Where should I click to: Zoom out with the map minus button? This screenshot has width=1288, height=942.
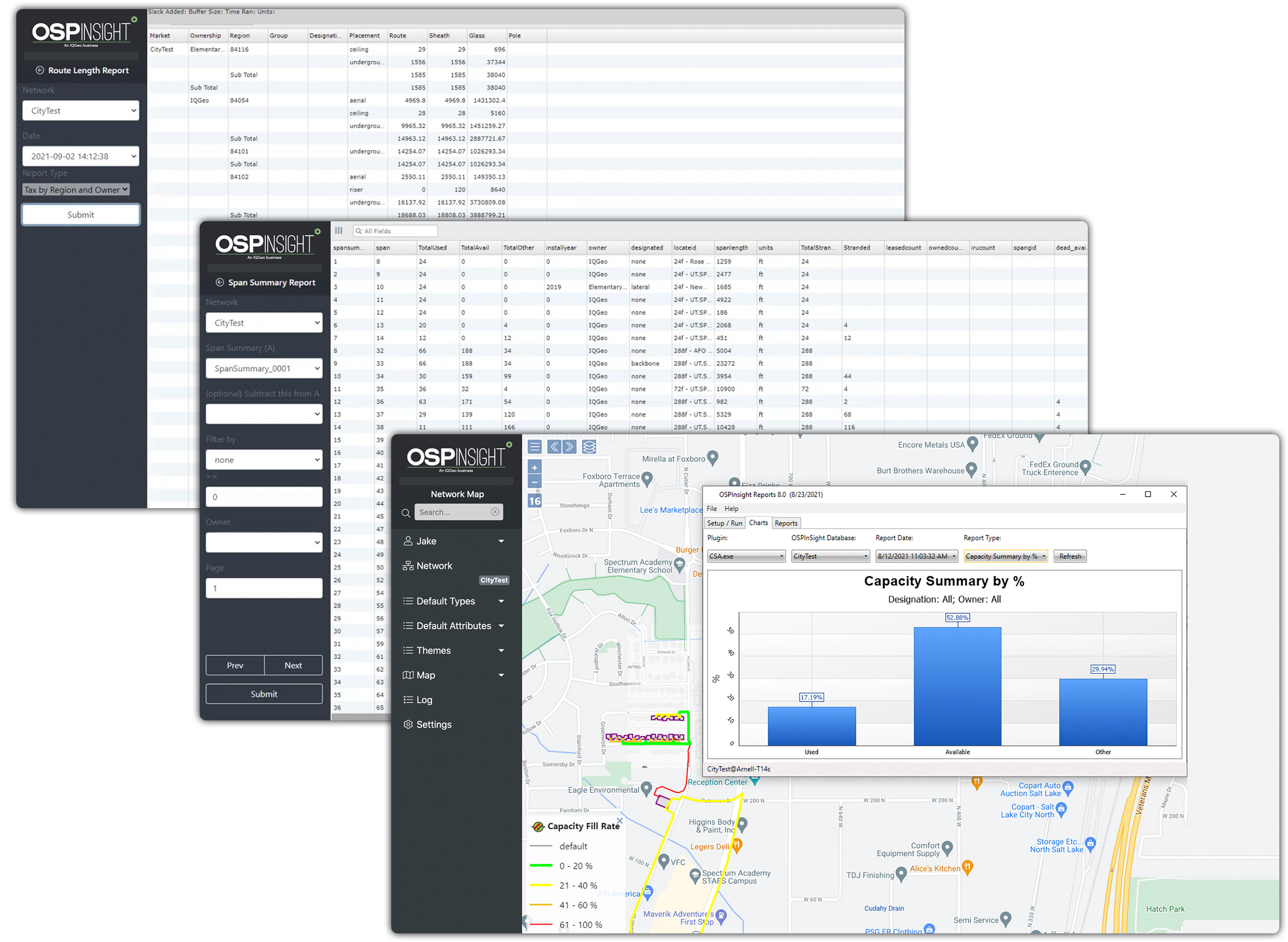click(x=534, y=482)
